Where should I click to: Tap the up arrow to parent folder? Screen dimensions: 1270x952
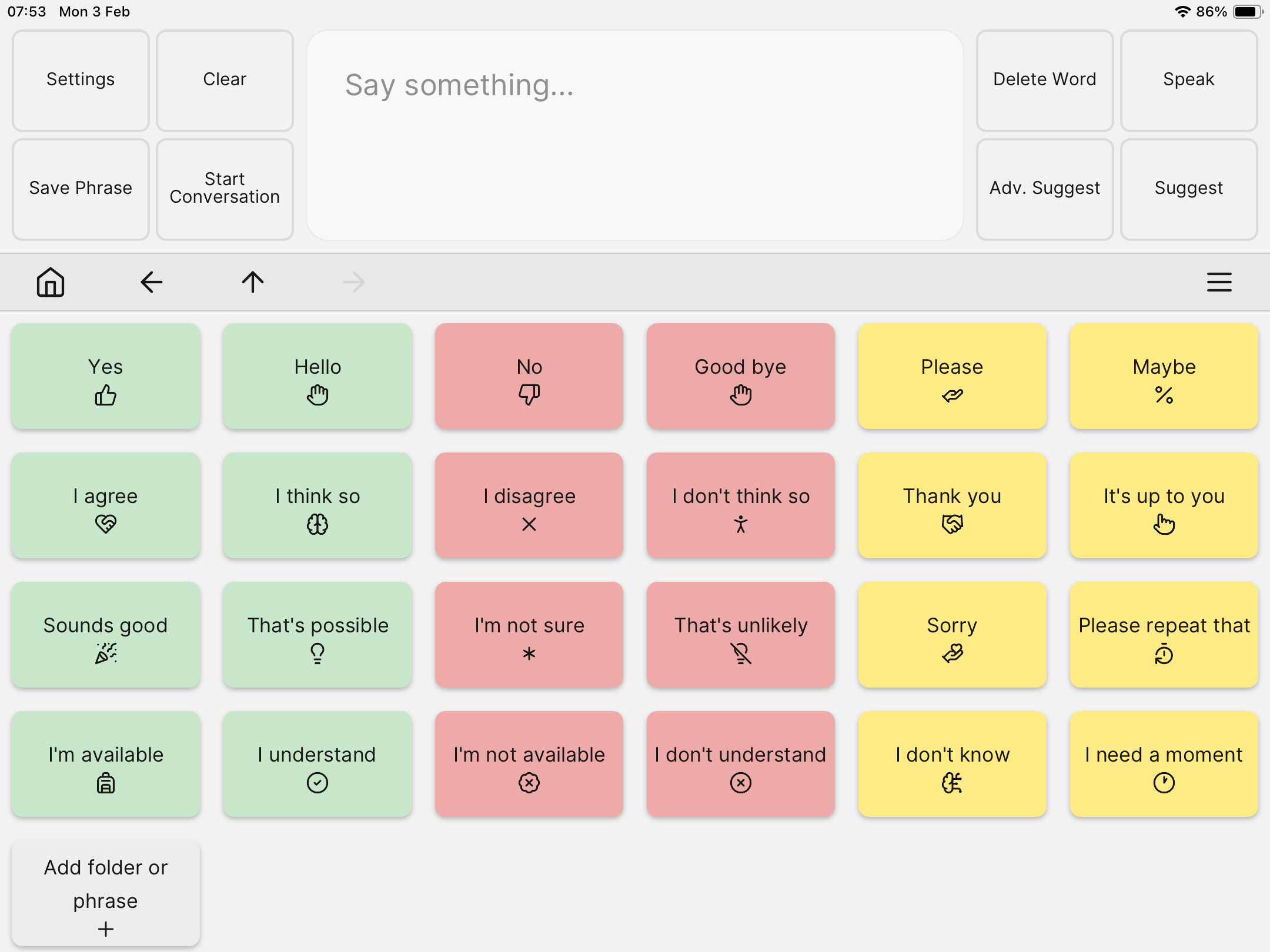pos(253,283)
